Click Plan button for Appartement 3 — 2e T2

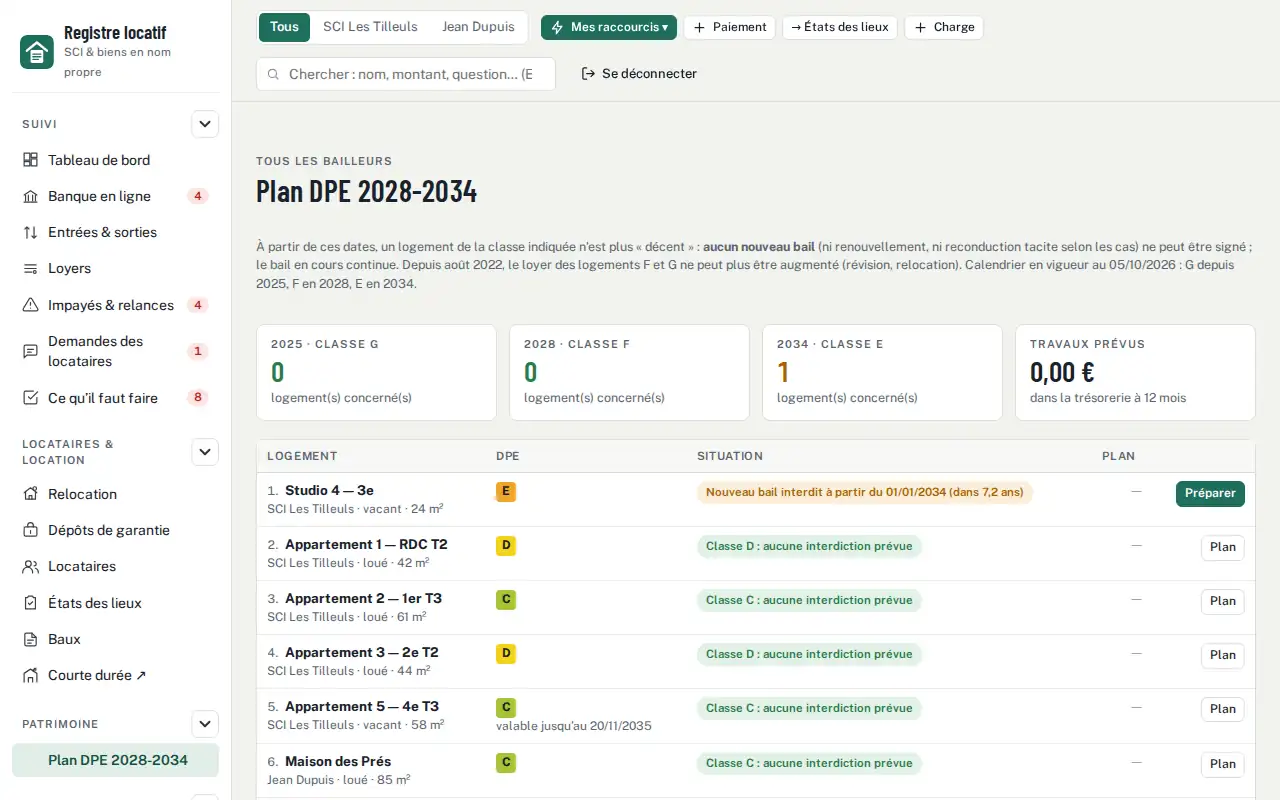[1222, 655]
